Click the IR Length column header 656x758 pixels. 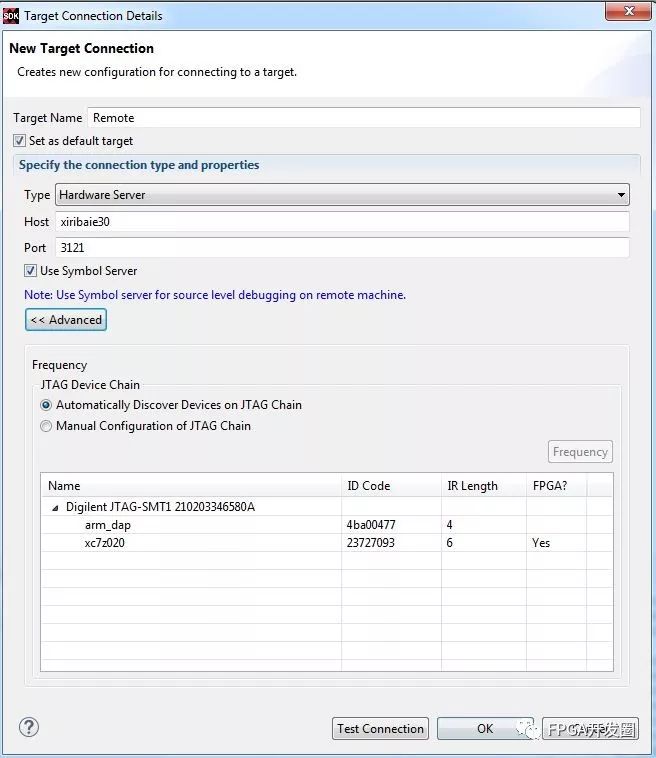click(472, 486)
